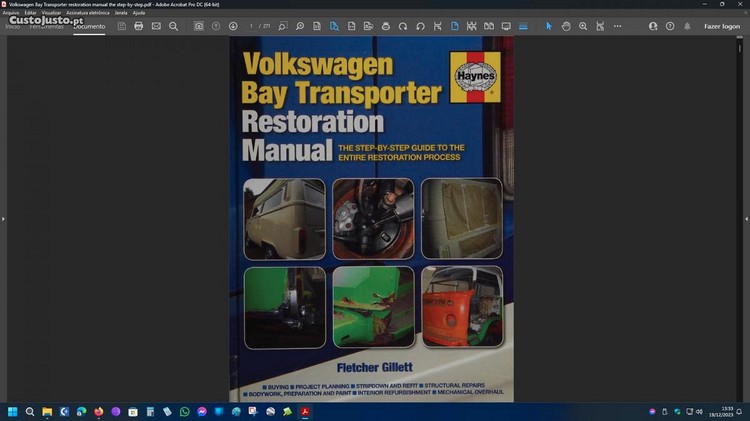Expand more tools ellipsis
The image size is (750, 421).
[x=618, y=26]
